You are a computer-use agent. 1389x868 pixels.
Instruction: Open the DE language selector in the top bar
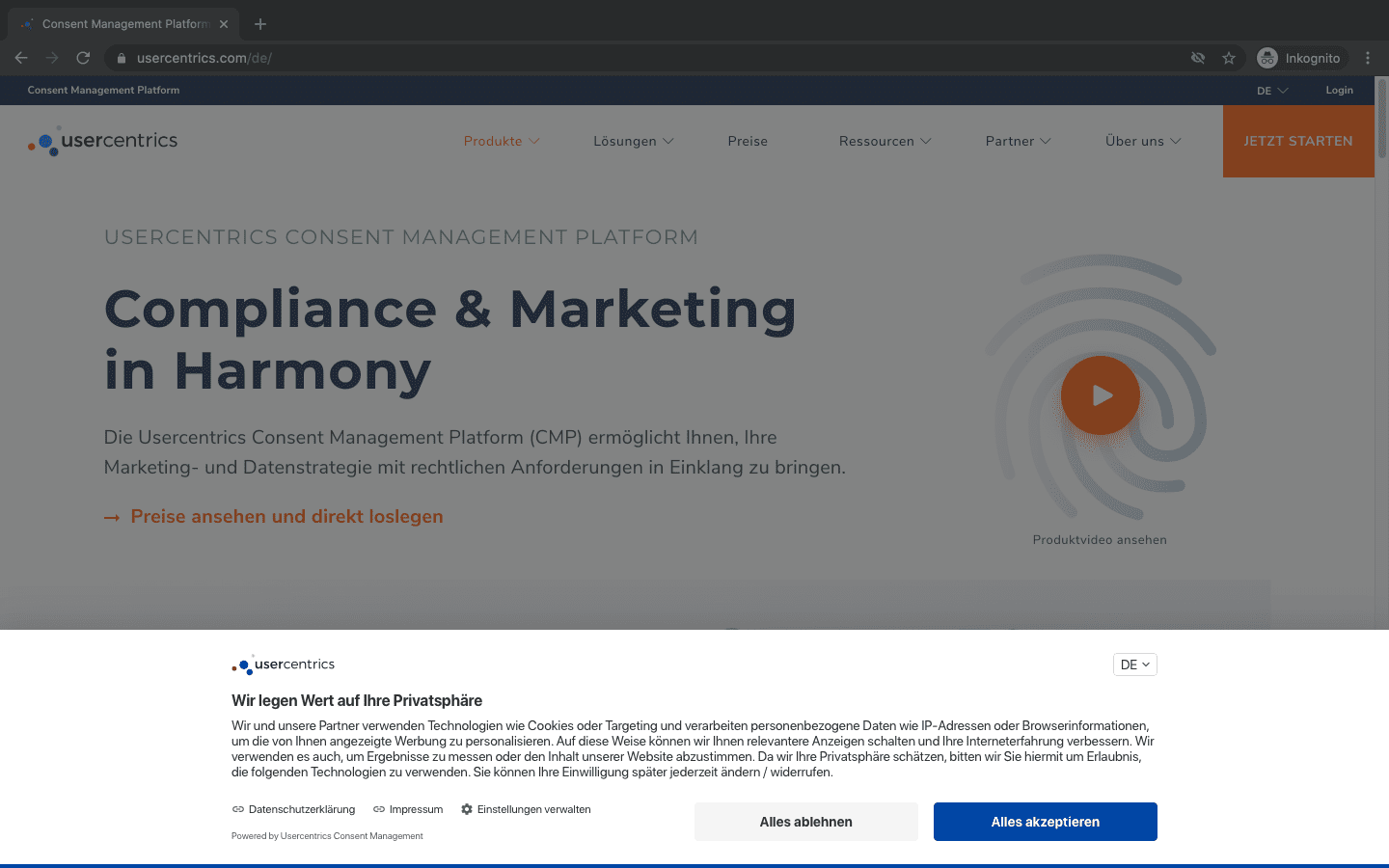tap(1272, 91)
